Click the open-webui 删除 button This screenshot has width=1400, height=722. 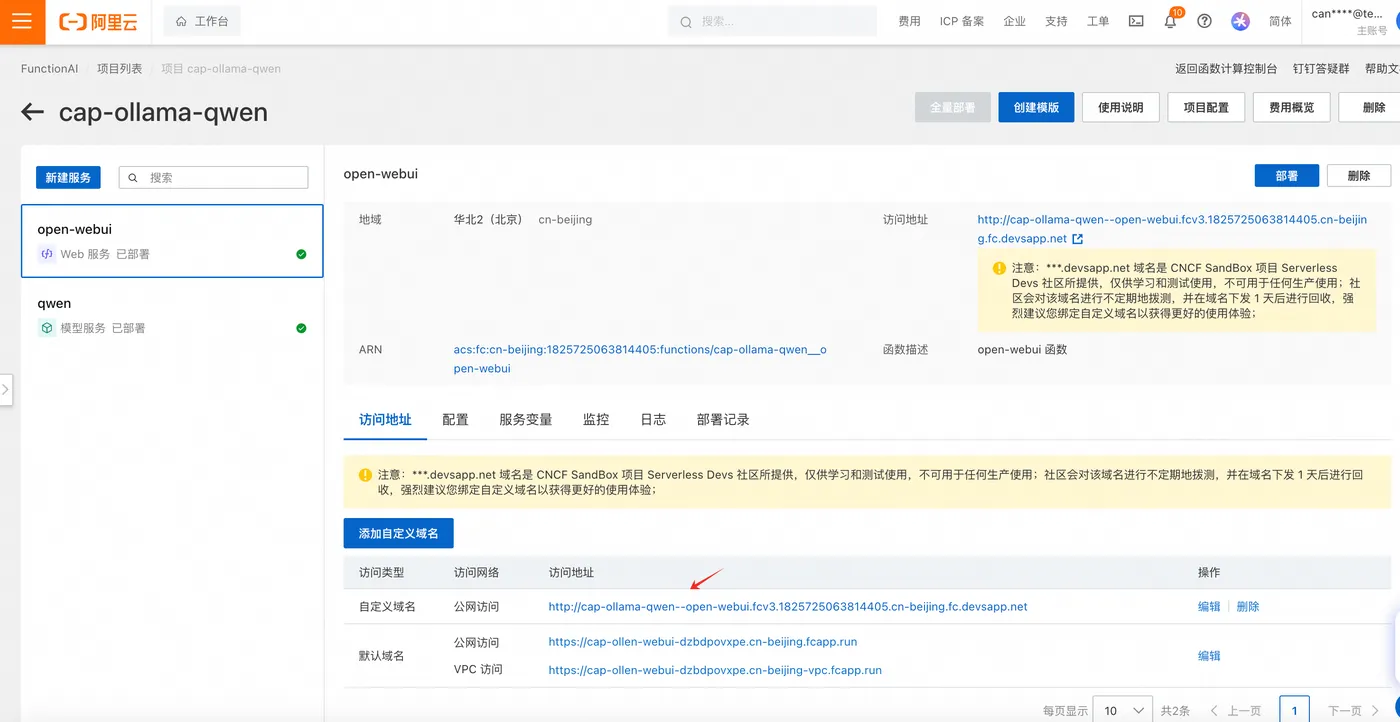(x=1359, y=175)
